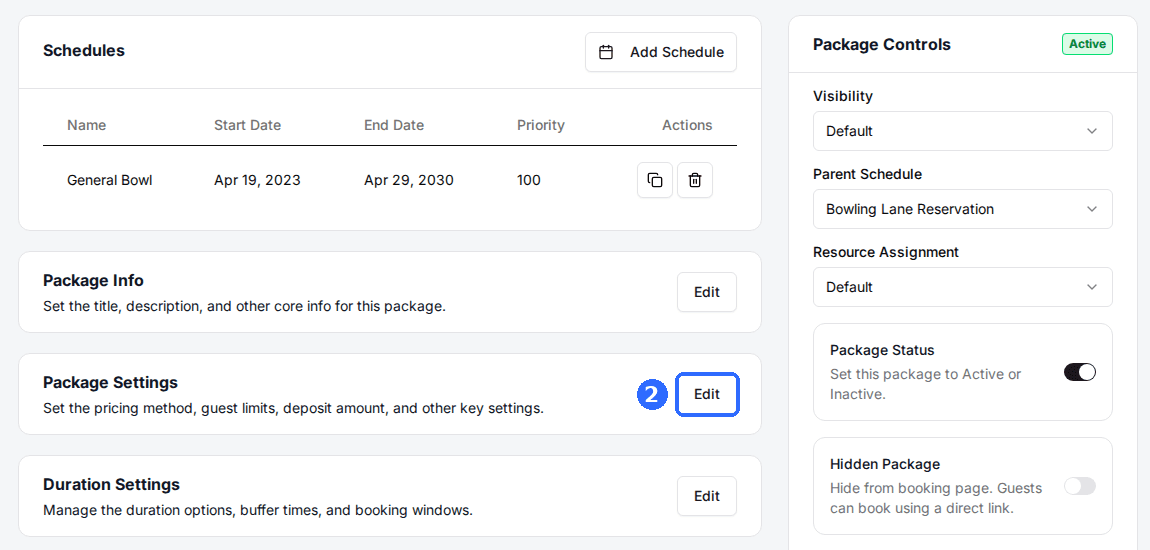Duplicate the General Bowl schedule
Image resolution: width=1150 pixels, height=550 pixels.
click(655, 180)
